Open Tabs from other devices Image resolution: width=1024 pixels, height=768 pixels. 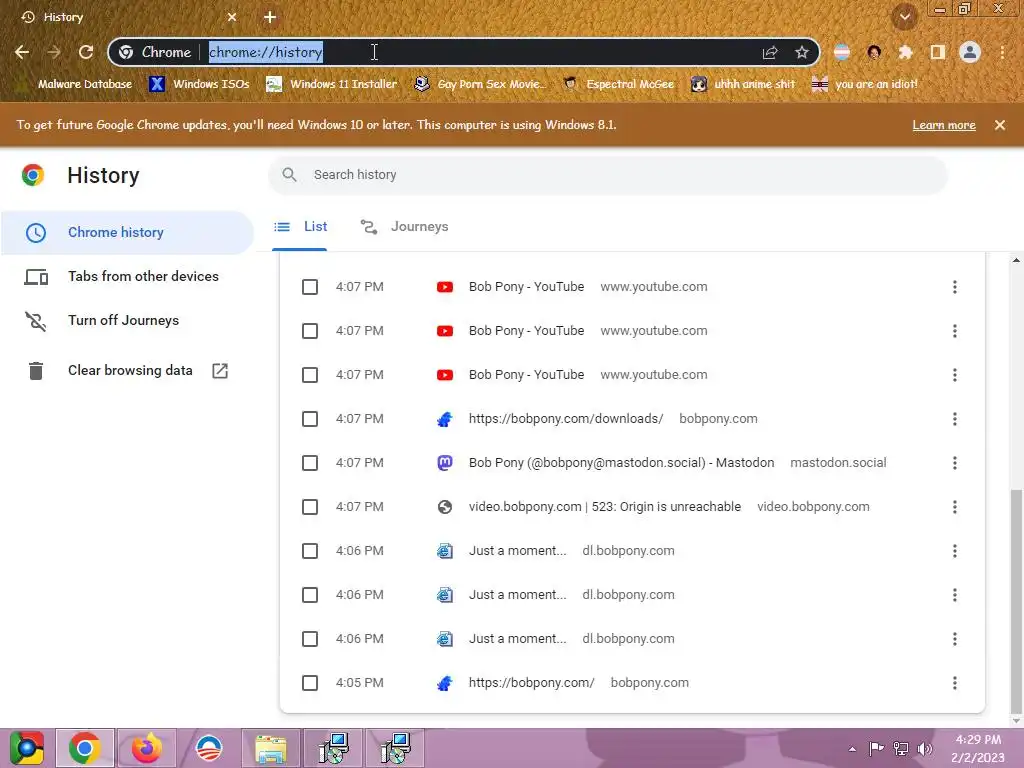(x=127, y=276)
